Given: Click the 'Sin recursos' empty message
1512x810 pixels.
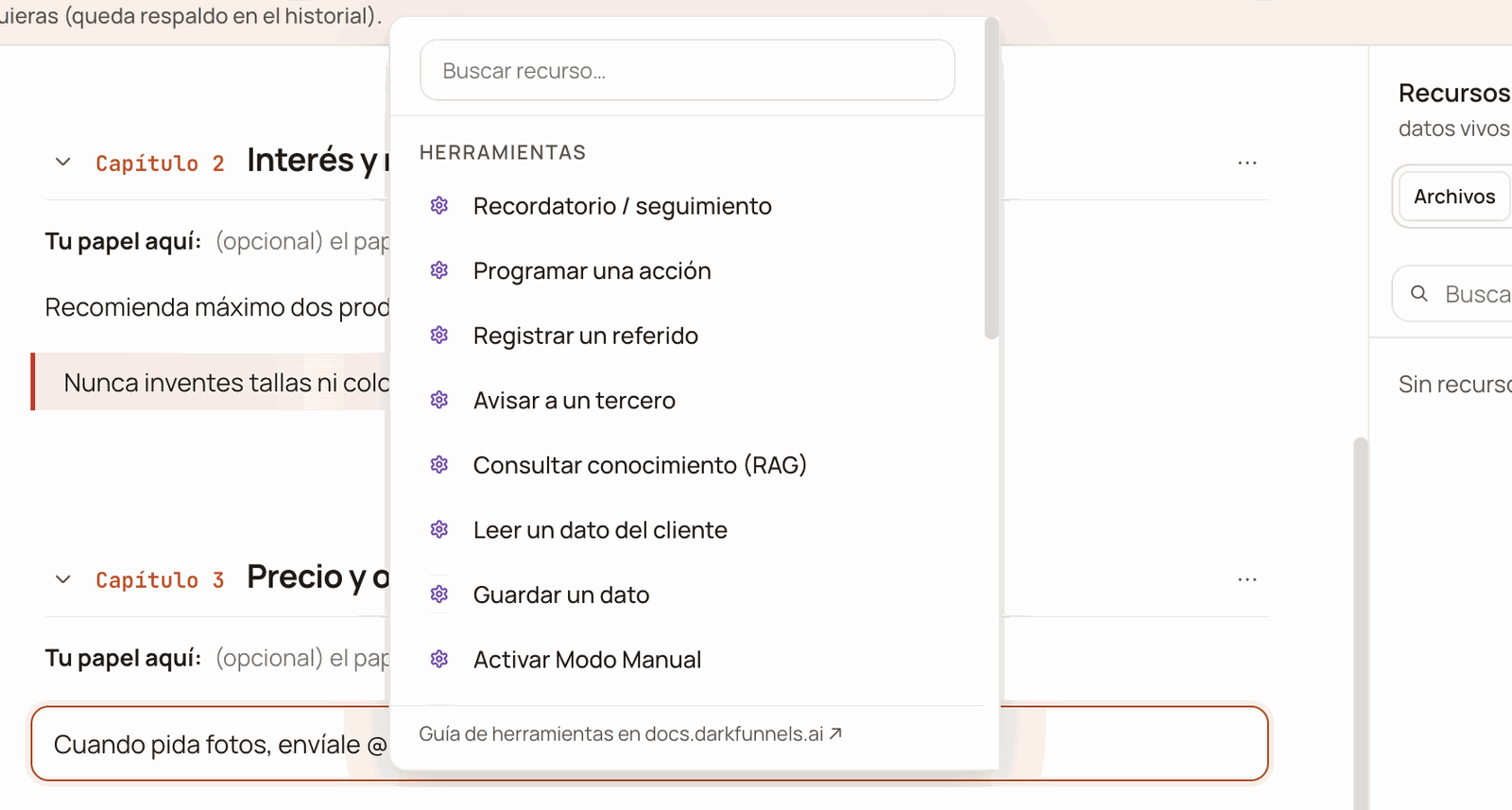Looking at the screenshot, I should coord(1455,385).
